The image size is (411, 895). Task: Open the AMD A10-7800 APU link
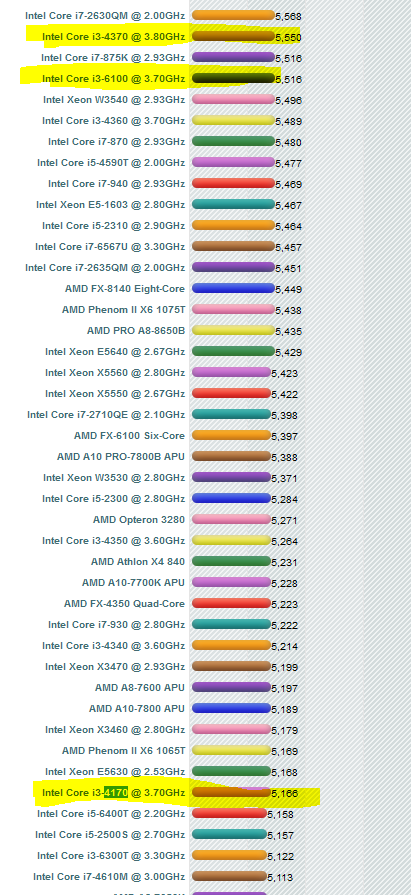coord(137,708)
